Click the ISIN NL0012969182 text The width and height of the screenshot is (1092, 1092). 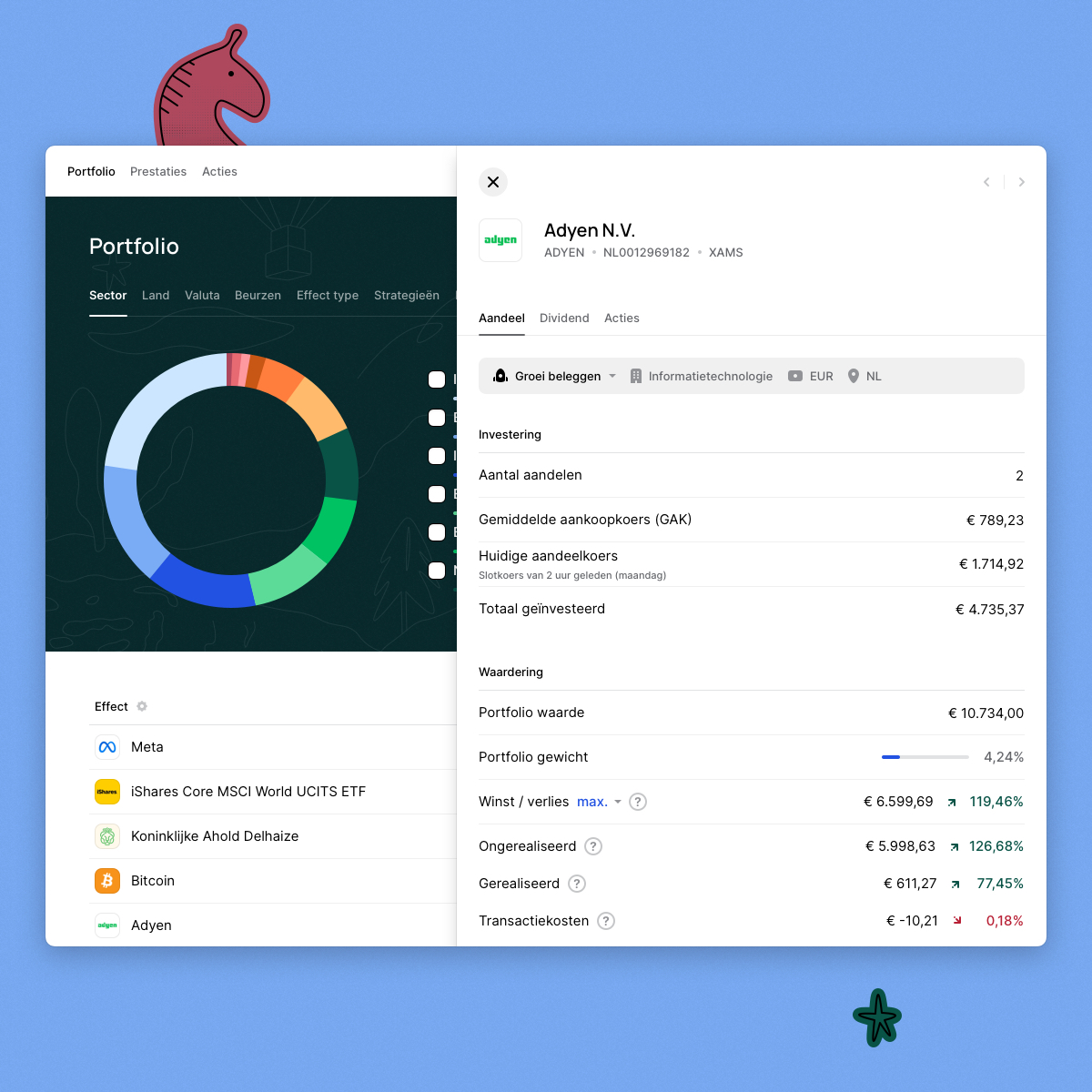coord(646,252)
